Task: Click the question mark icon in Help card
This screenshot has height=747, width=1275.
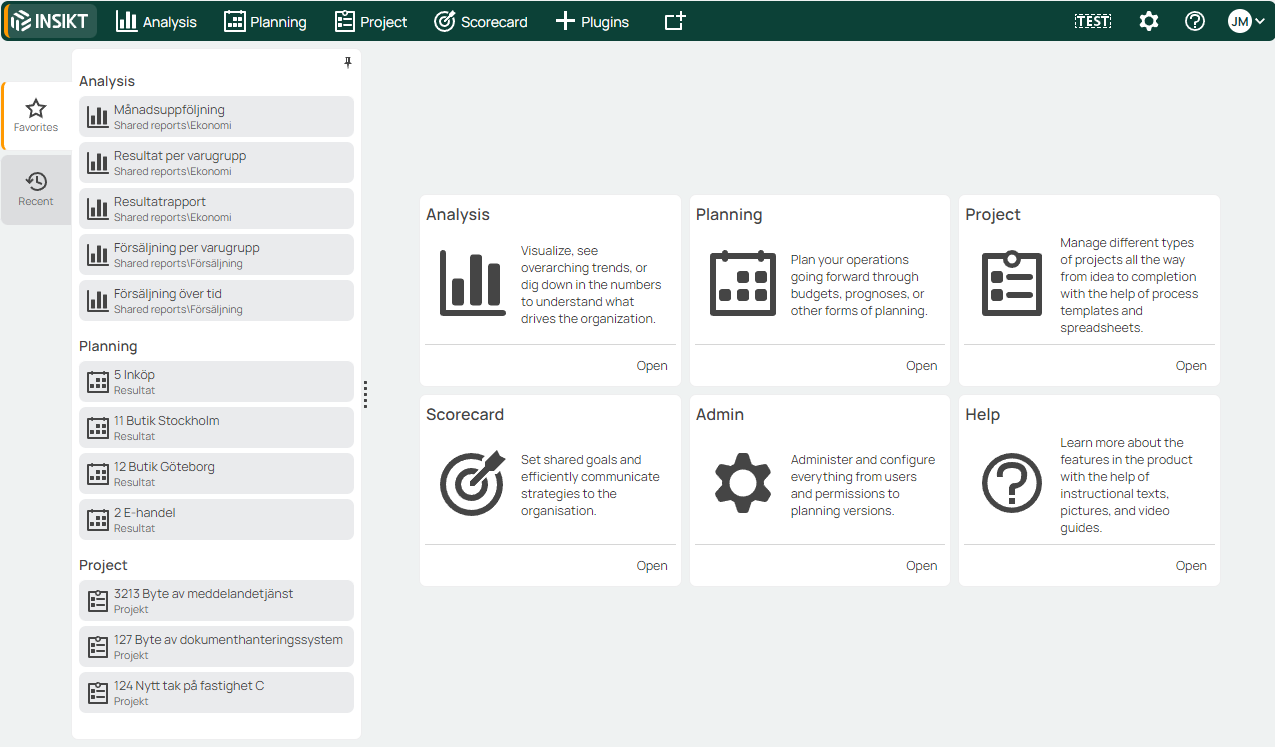Action: pos(1012,484)
